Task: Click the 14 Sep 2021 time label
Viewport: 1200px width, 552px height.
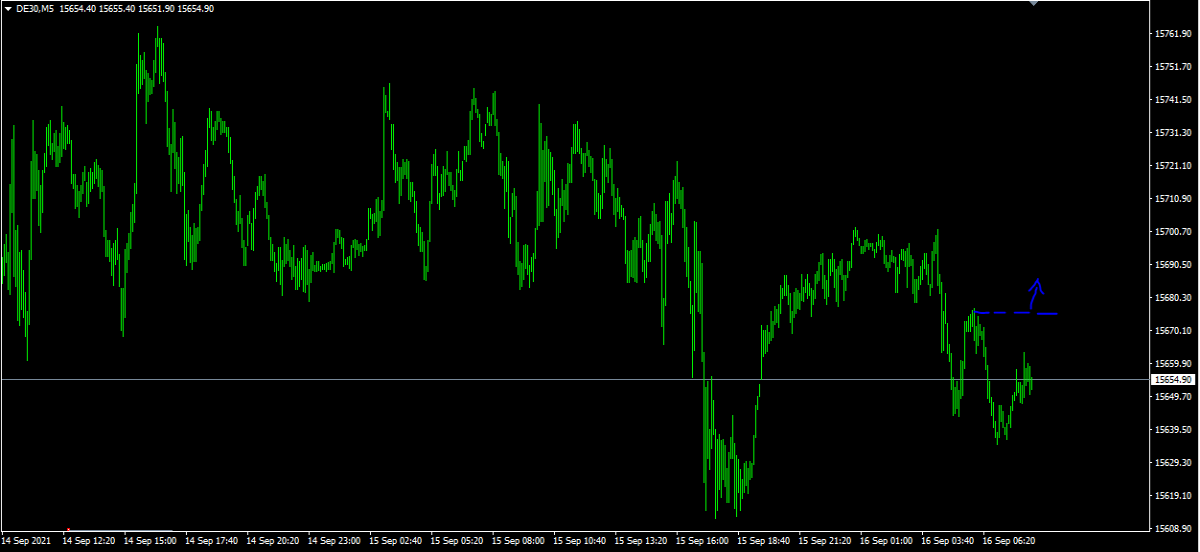Action: click(25, 541)
